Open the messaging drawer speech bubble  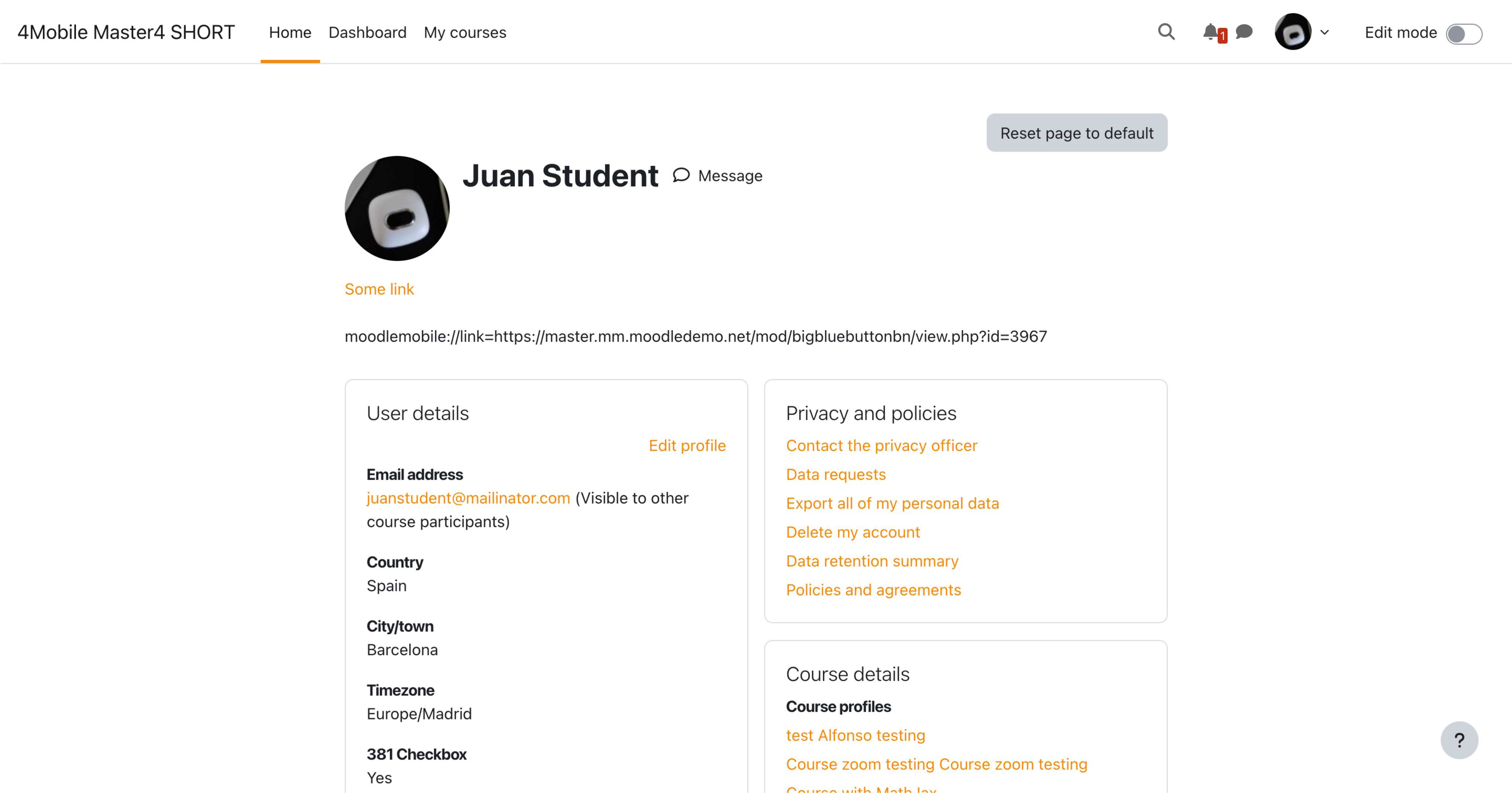pos(1244,32)
